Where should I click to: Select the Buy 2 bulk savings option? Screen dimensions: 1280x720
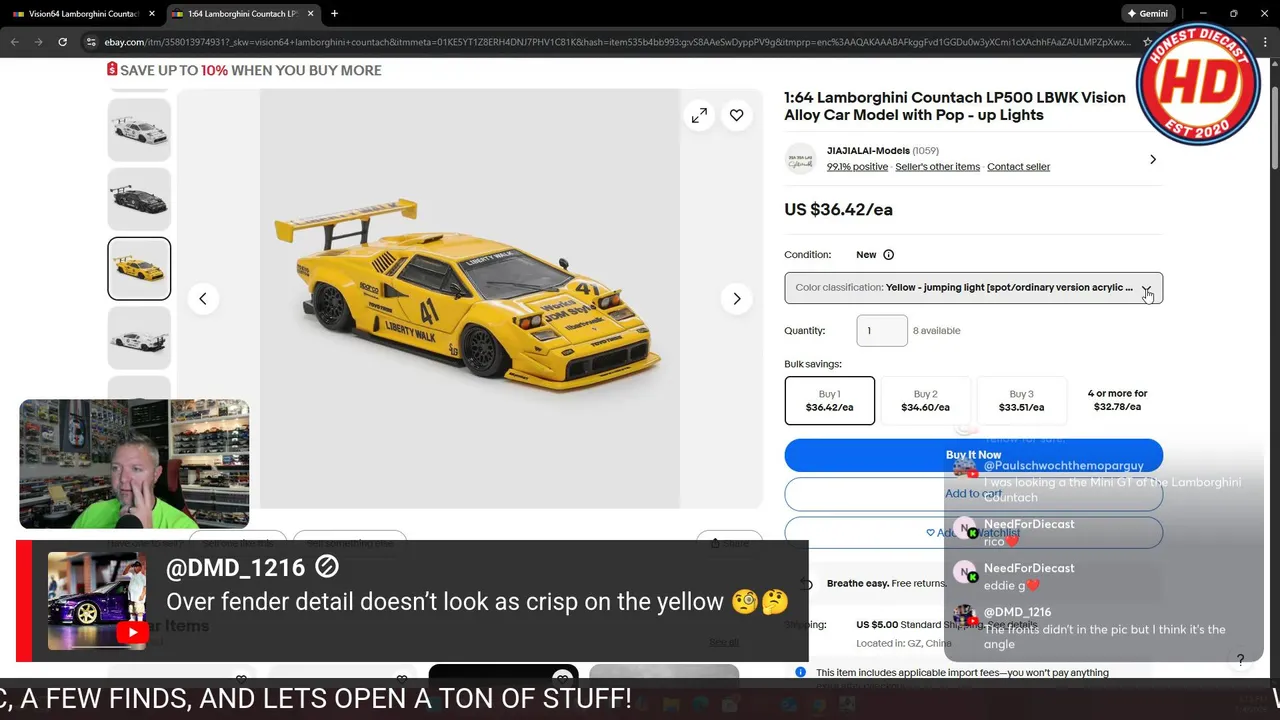(925, 400)
